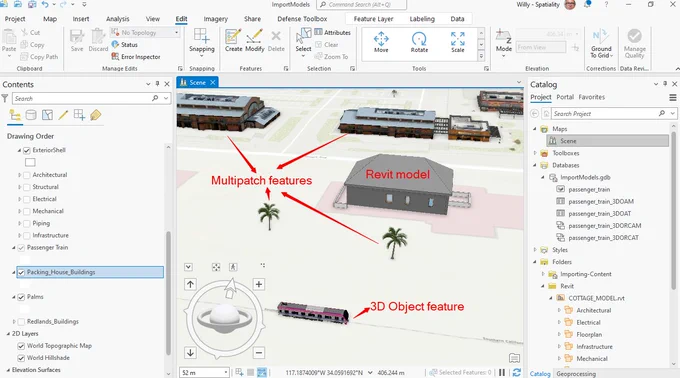Collapse the COTTAGE_MODEL.rvt node
This screenshot has height=378, width=680.
pyautogui.click(x=551, y=298)
